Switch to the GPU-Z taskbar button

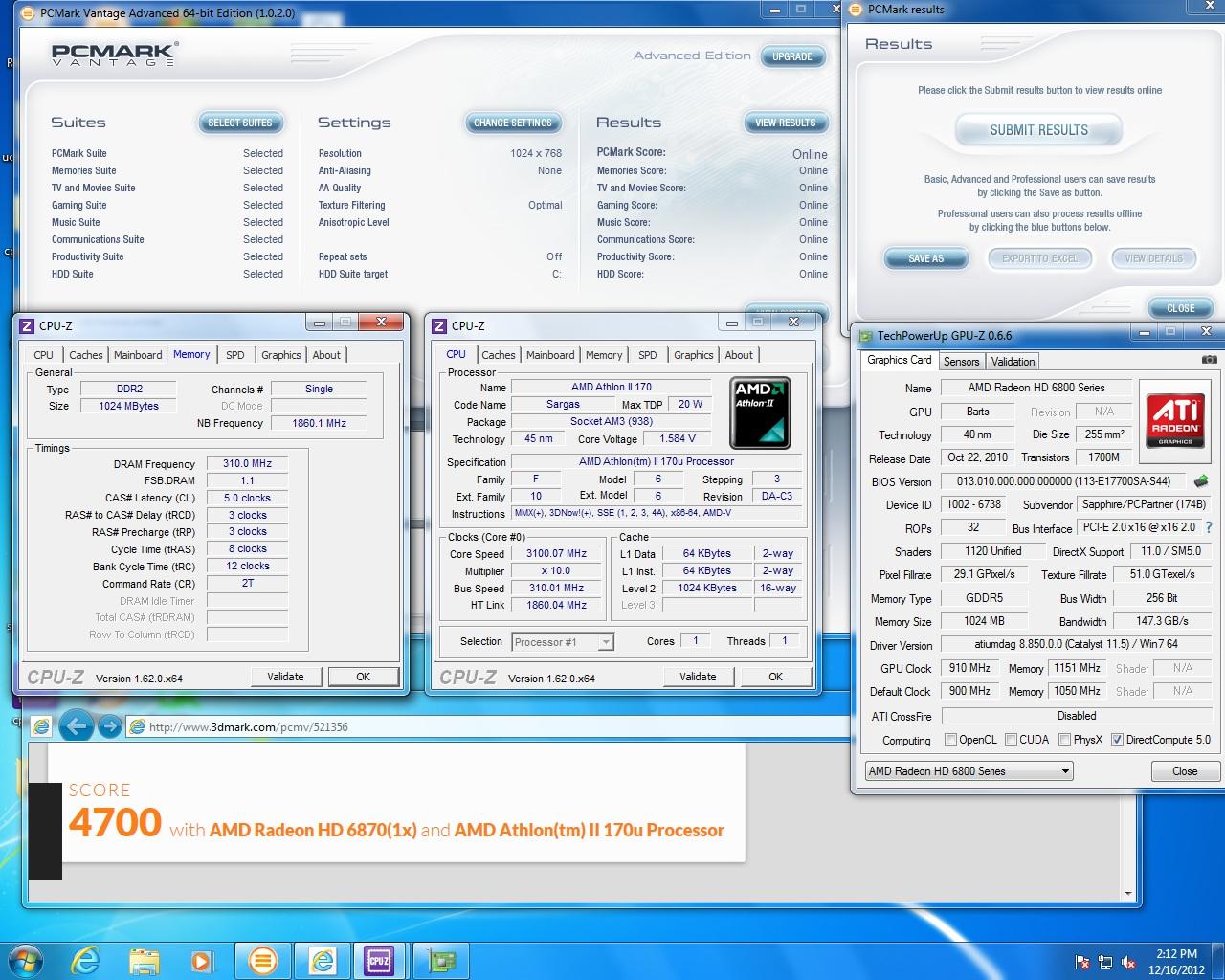440,960
